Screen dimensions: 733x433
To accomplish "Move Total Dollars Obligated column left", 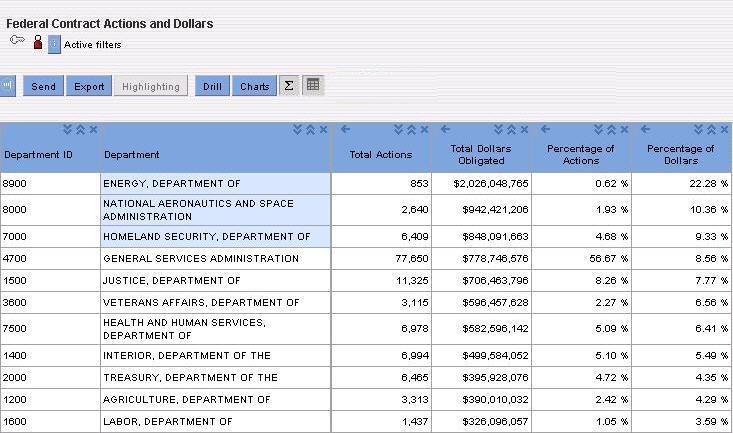I will click(446, 129).
